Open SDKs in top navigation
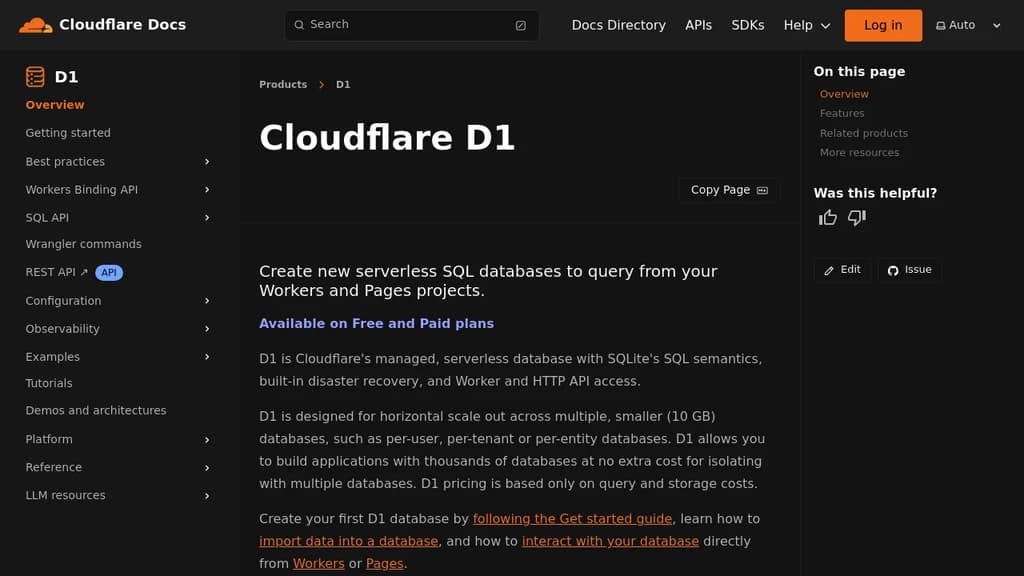 (x=748, y=25)
